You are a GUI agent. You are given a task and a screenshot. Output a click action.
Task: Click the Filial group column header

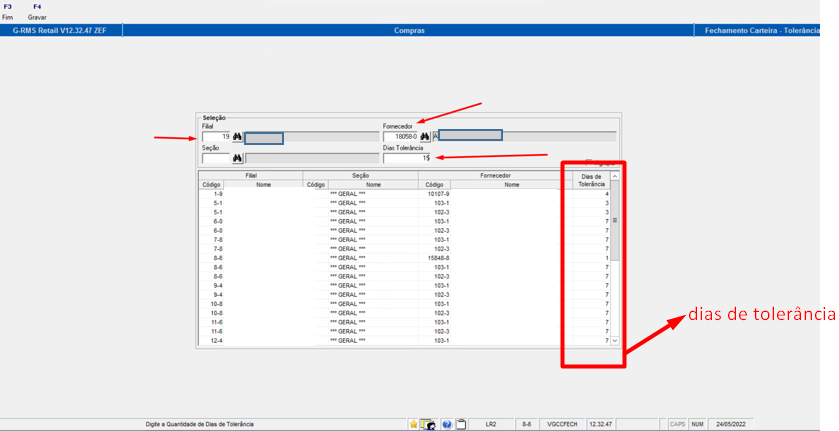pos(251,176)
